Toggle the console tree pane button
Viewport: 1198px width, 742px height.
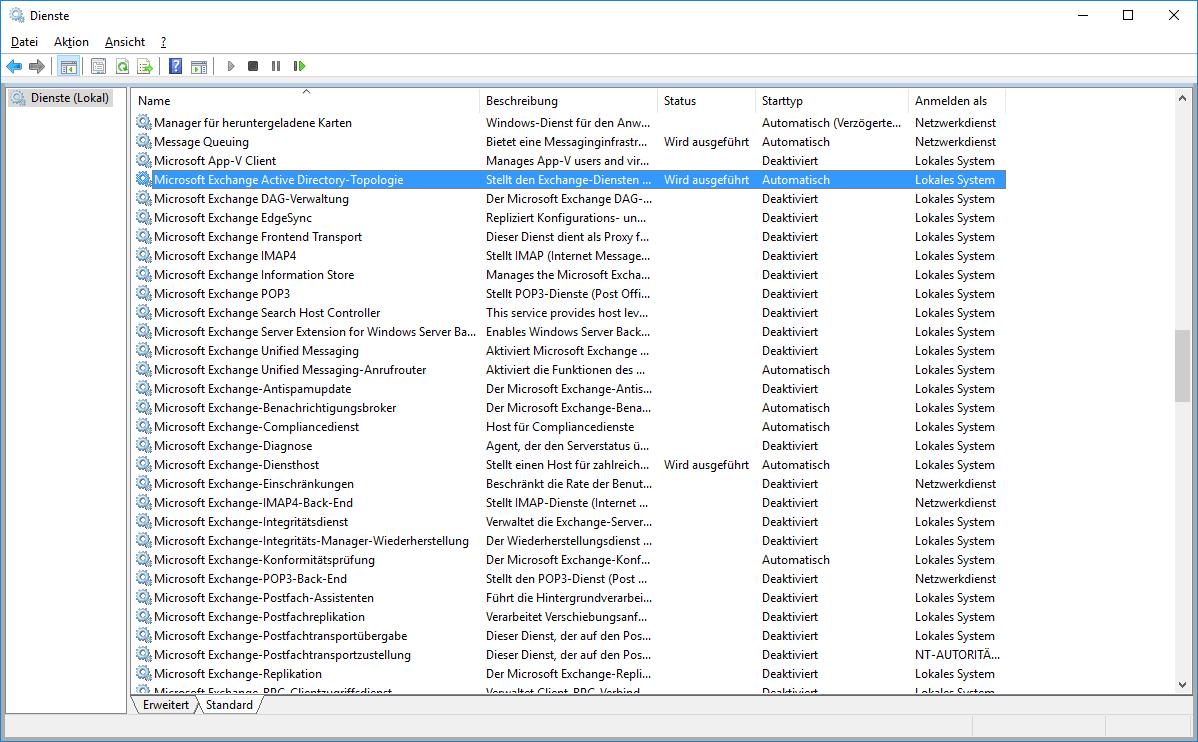[69, 66]
